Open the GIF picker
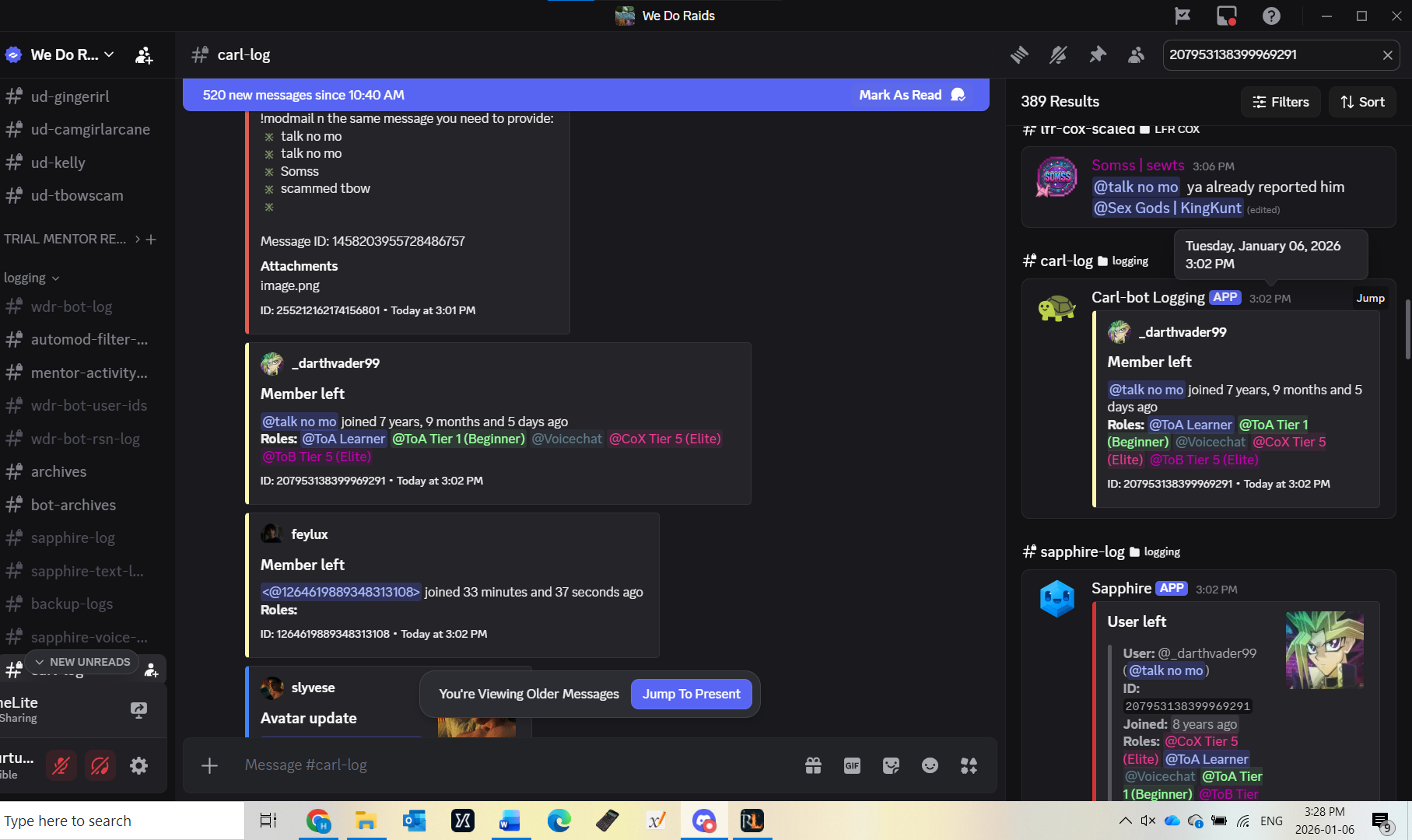The width and height of the screenshot is (1412, 840). point(852,766)
